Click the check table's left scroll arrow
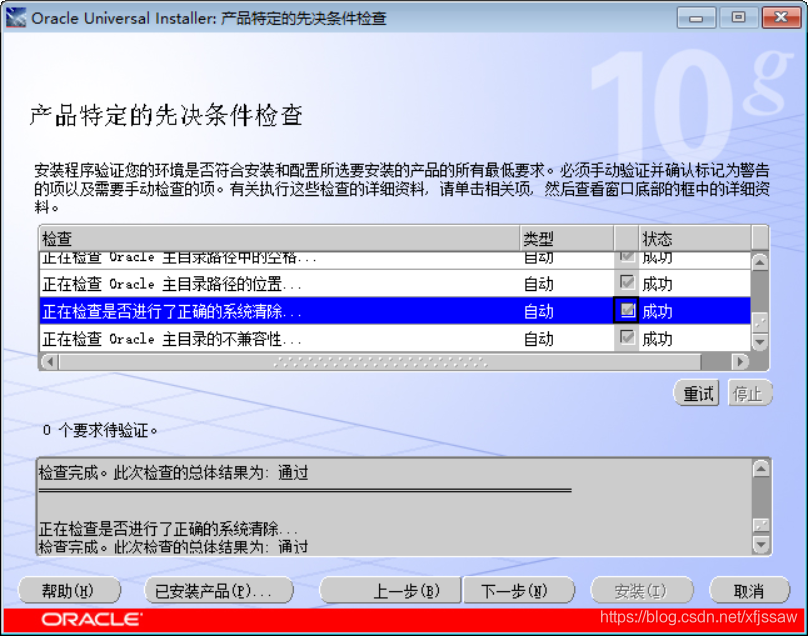Image resolution: width=808 pixels, height=636 pixels. pyautogui.click(x=49, y=362)
